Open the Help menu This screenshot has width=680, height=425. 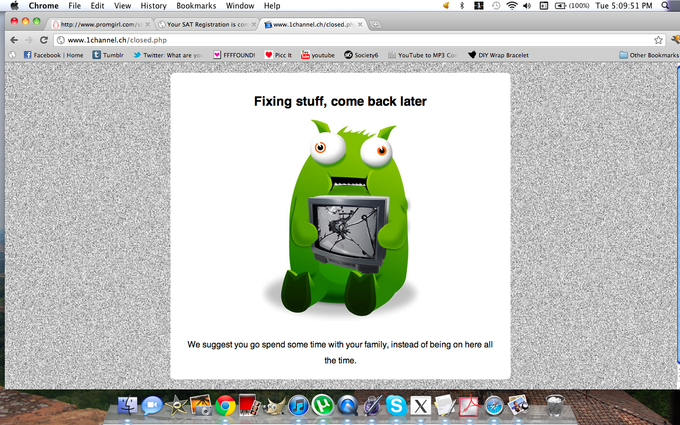pos(272,6)
